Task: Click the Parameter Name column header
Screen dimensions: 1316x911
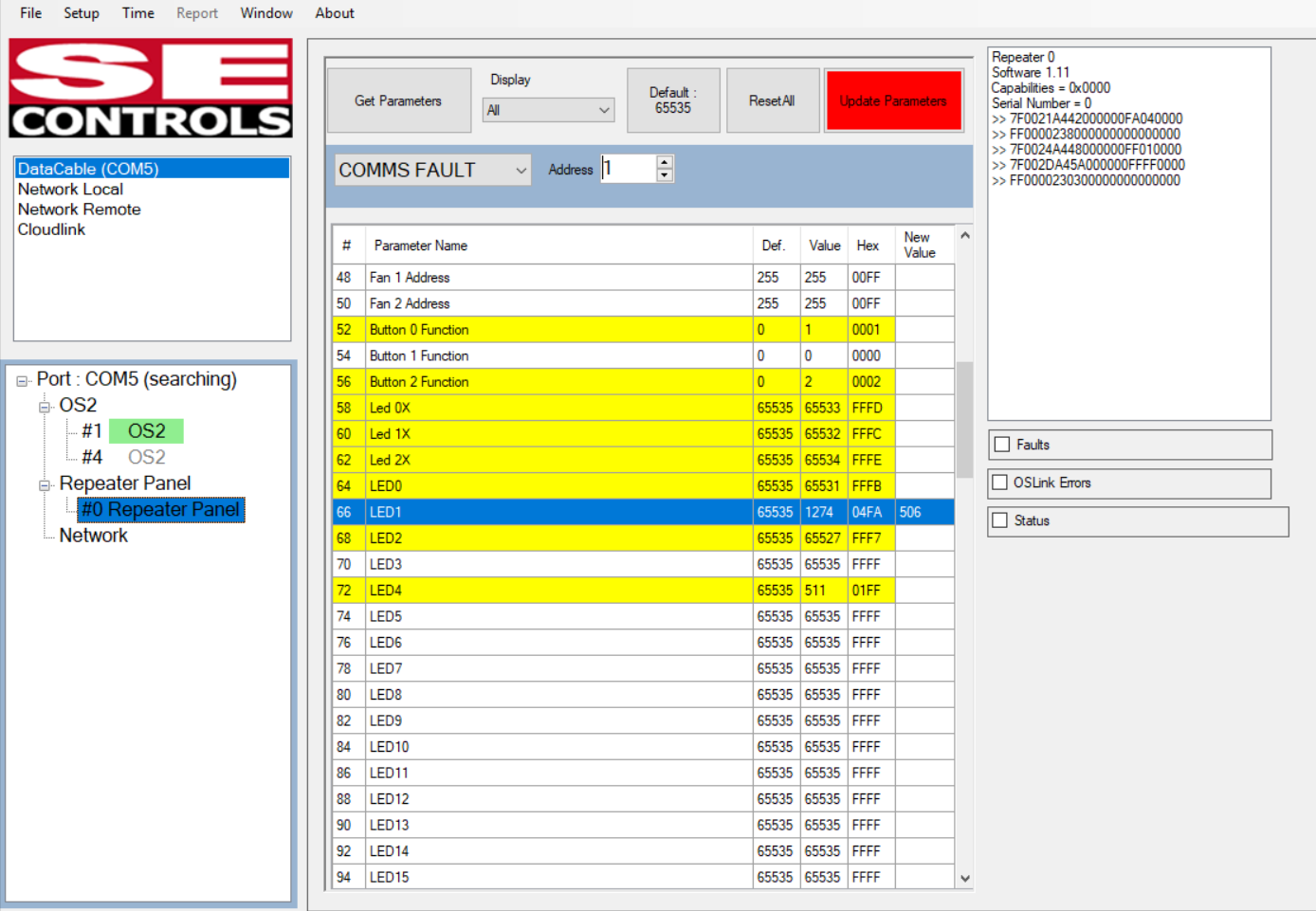Action: [558, 246]
